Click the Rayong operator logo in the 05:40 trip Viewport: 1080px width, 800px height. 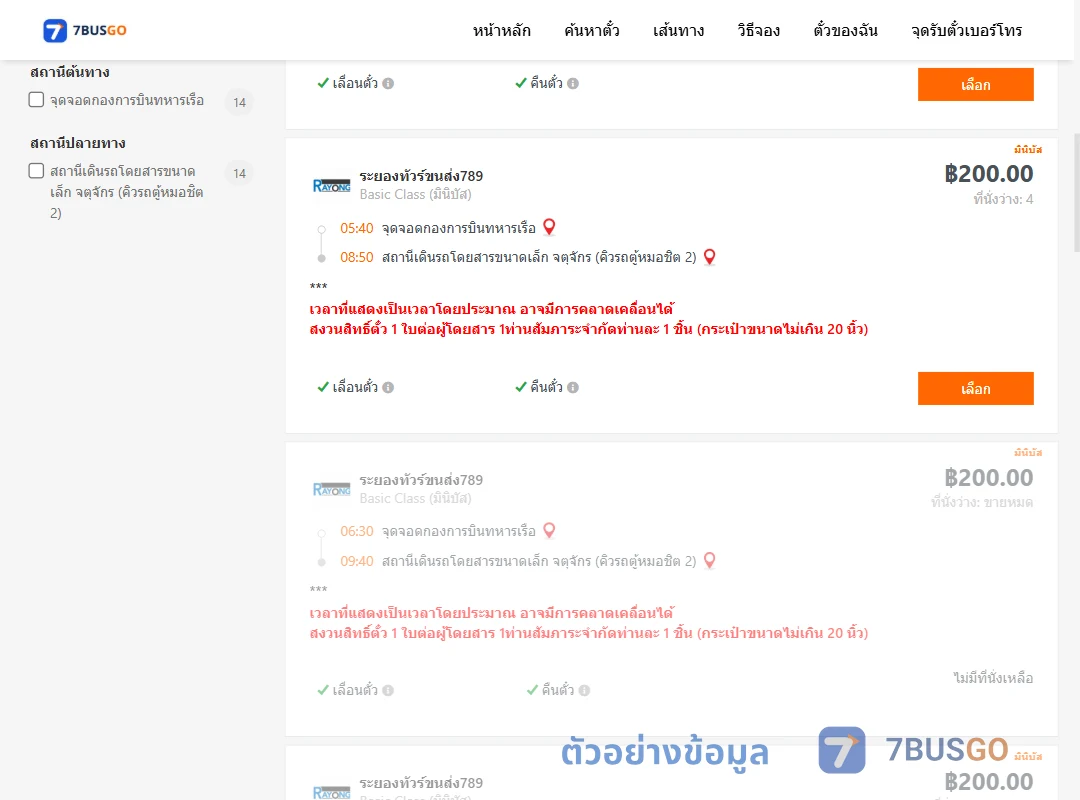tap(331, 185)
